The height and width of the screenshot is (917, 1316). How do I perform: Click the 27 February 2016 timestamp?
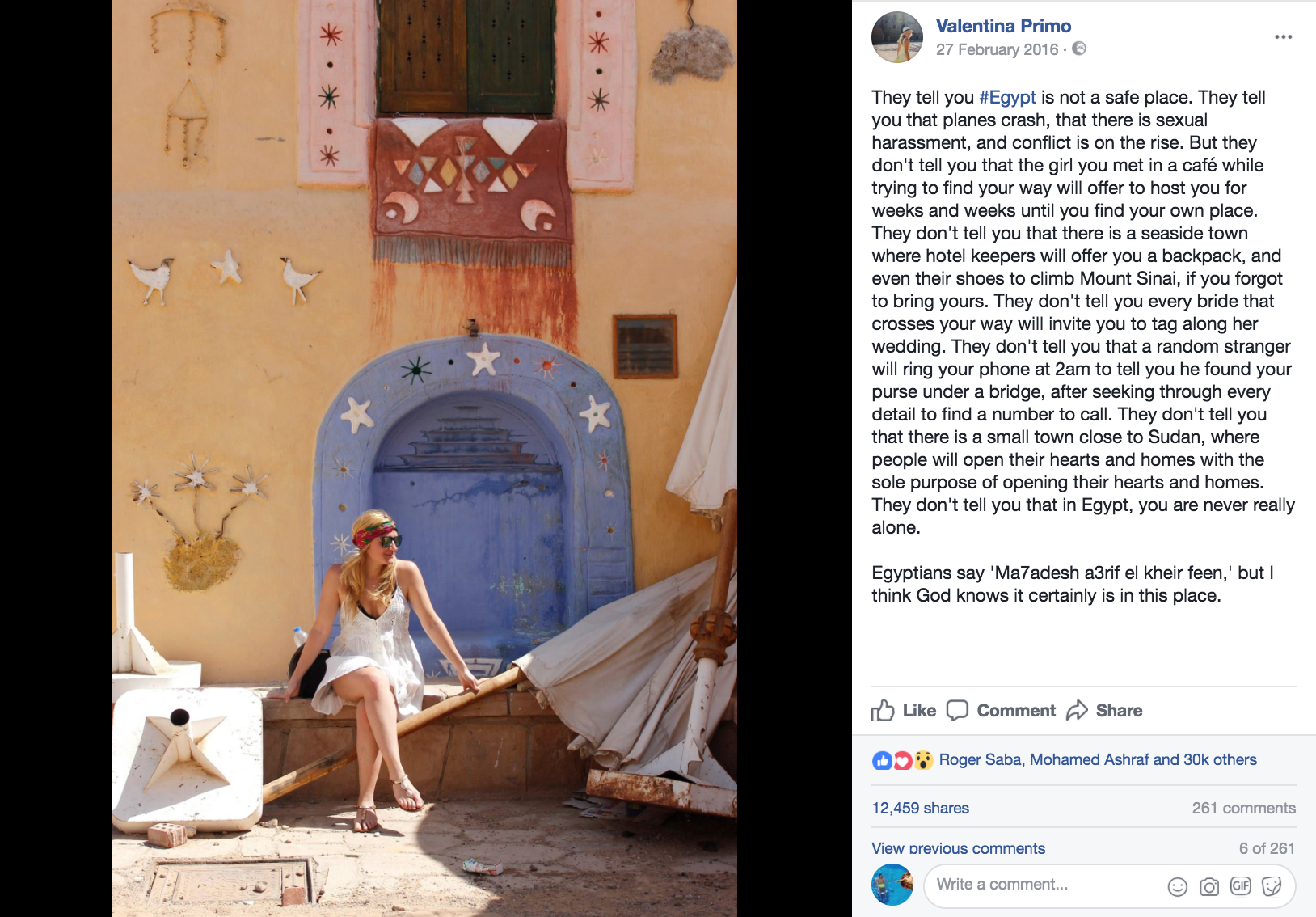[x=997, y=49]
